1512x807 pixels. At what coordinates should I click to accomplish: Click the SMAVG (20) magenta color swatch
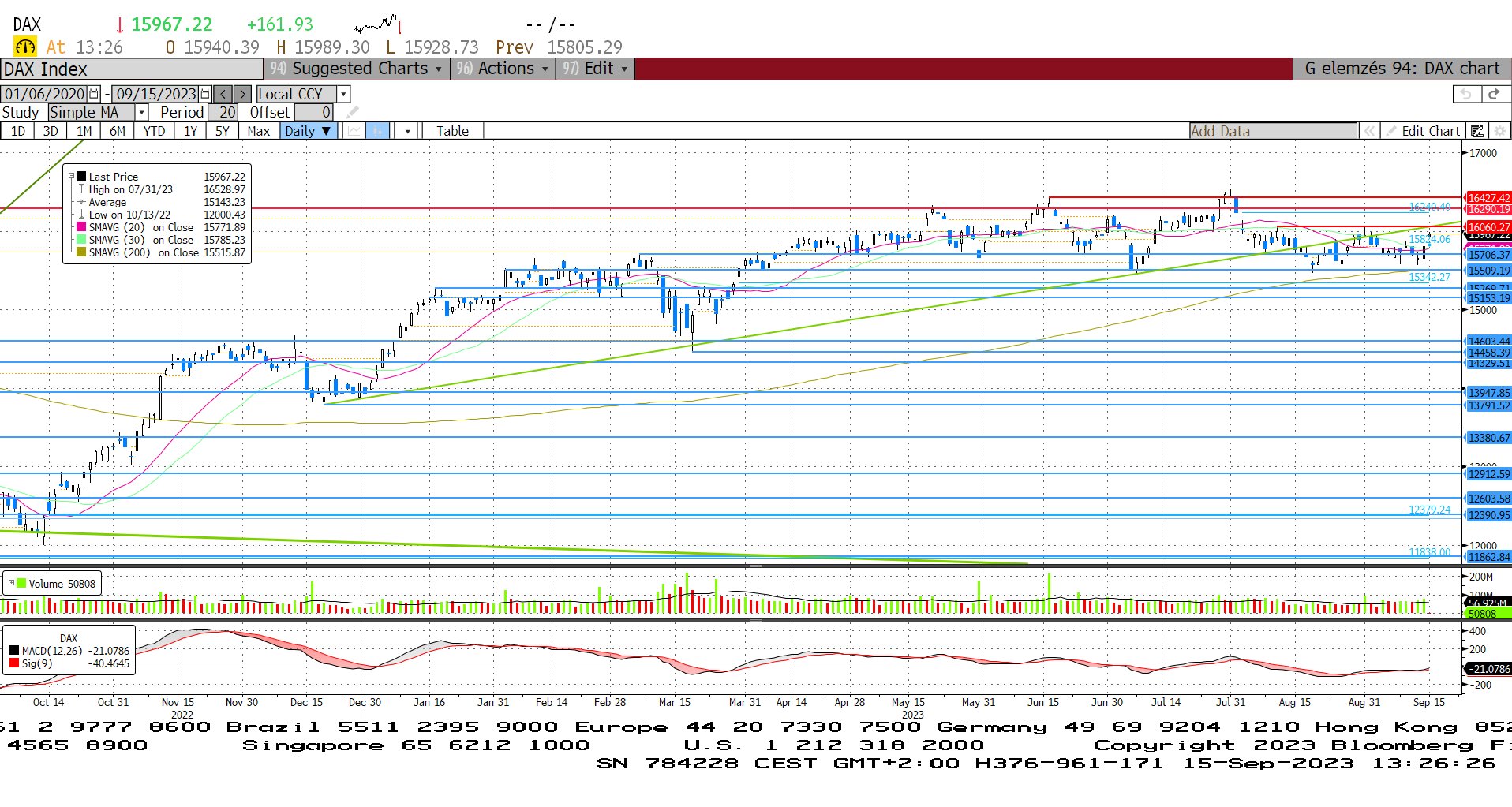[x=80, y=227]
